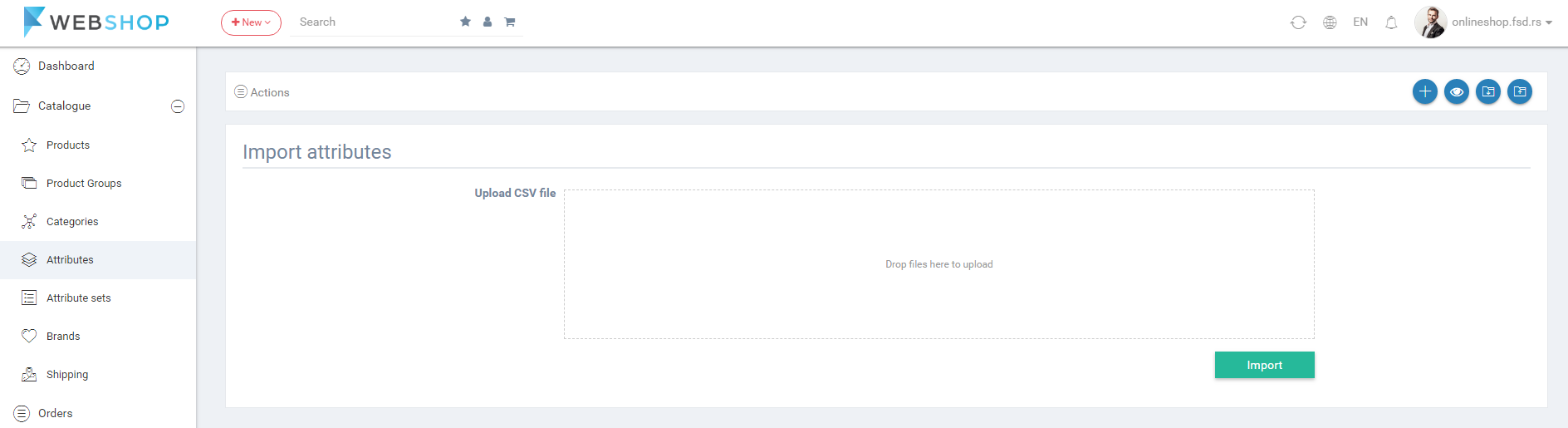This screenshot has height=428, width=1568.
Task: Open the onlineshop.fsd.rs account dropdown
Action: (1484, 22)
